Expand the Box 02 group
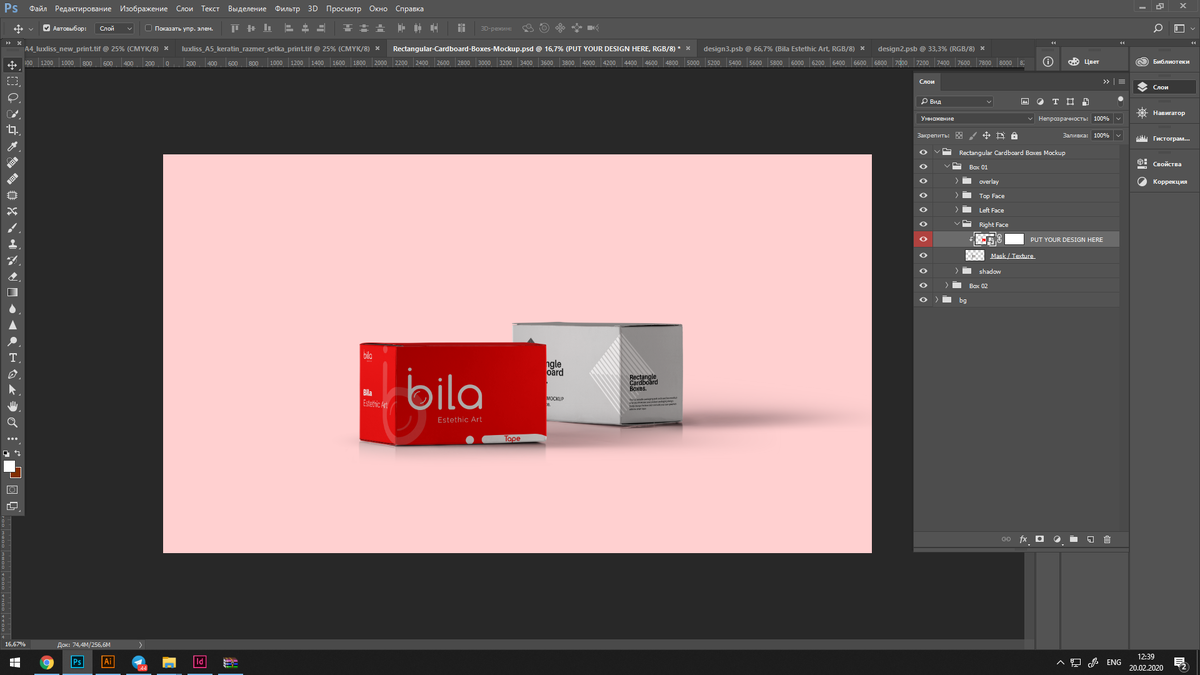 [x=946, y=286]
